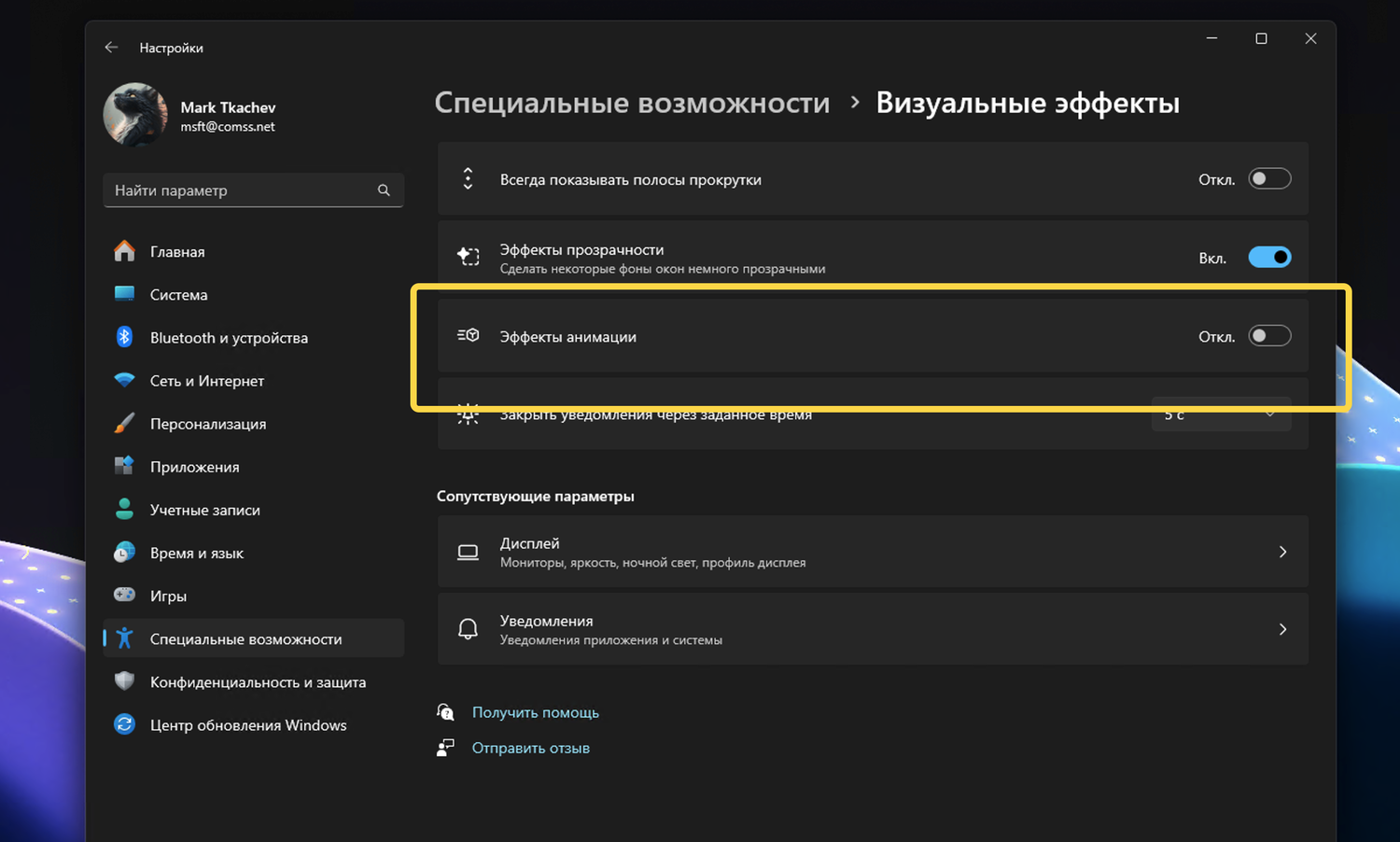Go to Конфиденциальность и защита section

click(x=258, y=682)
